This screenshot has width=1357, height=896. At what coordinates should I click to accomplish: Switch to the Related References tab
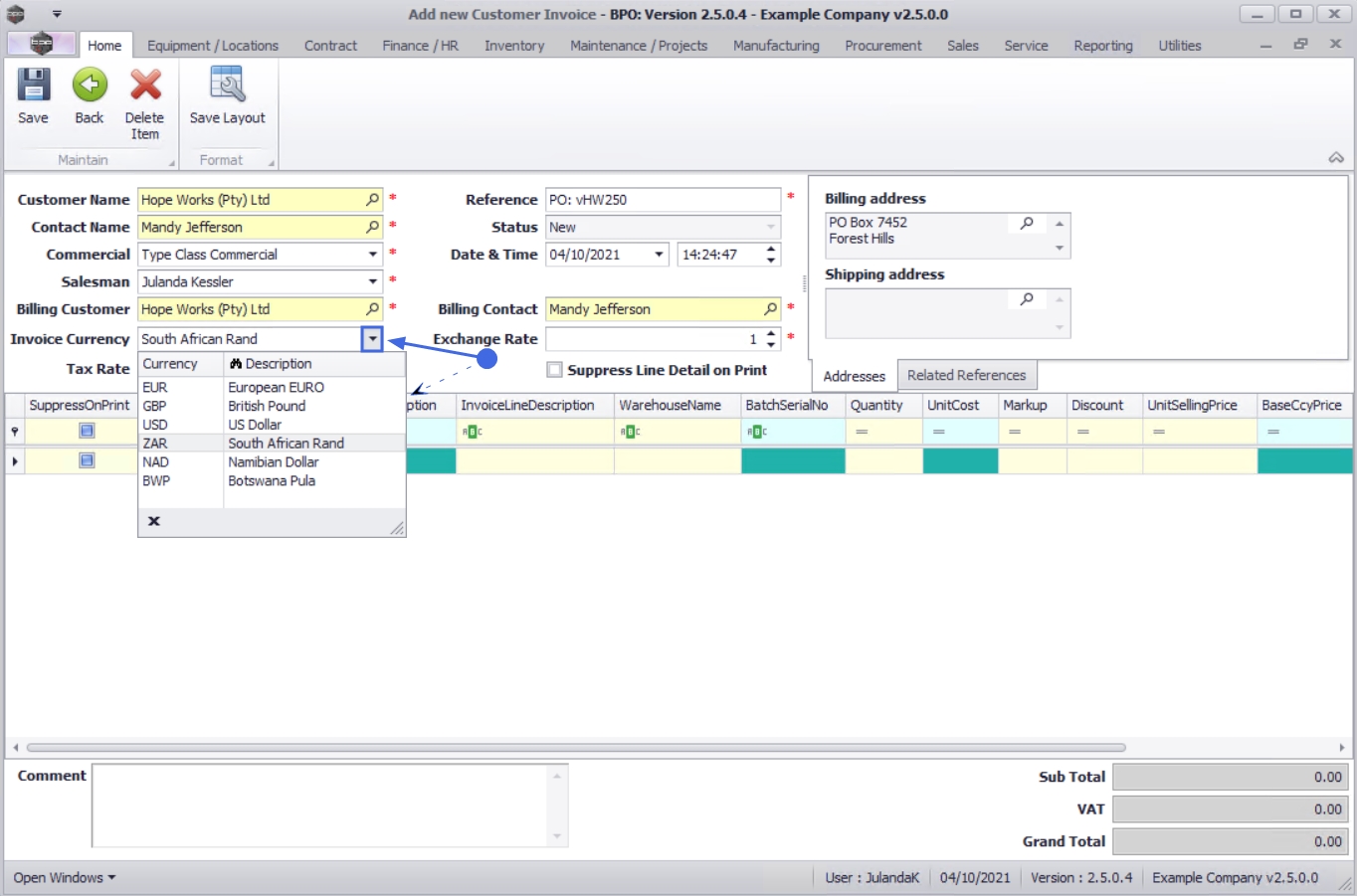(967, 375)
